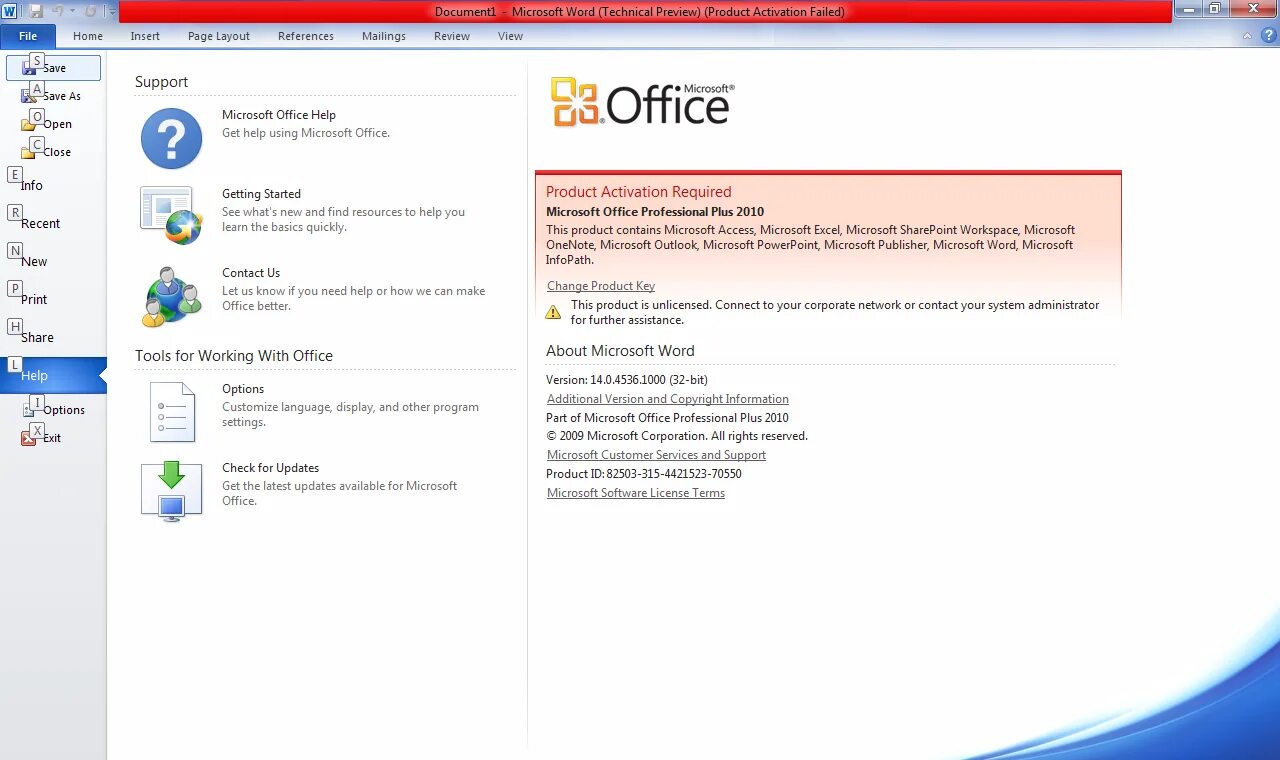Click the Options label under Tools for Working With Office
This screenshot has width=1280, height=760.
[x=243, y=389]
